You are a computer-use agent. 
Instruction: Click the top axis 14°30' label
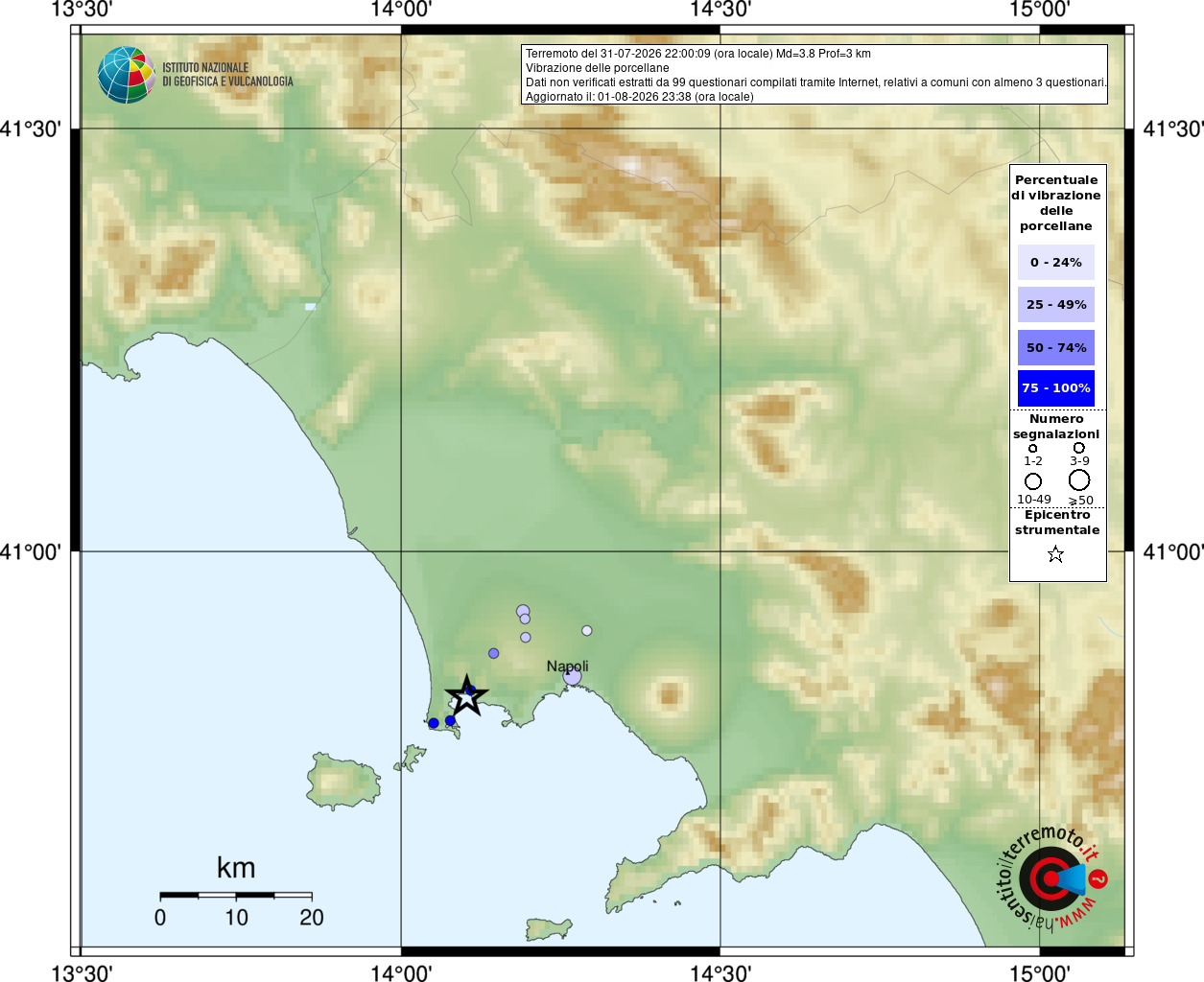pyautogui.click(x=720, y=10)
